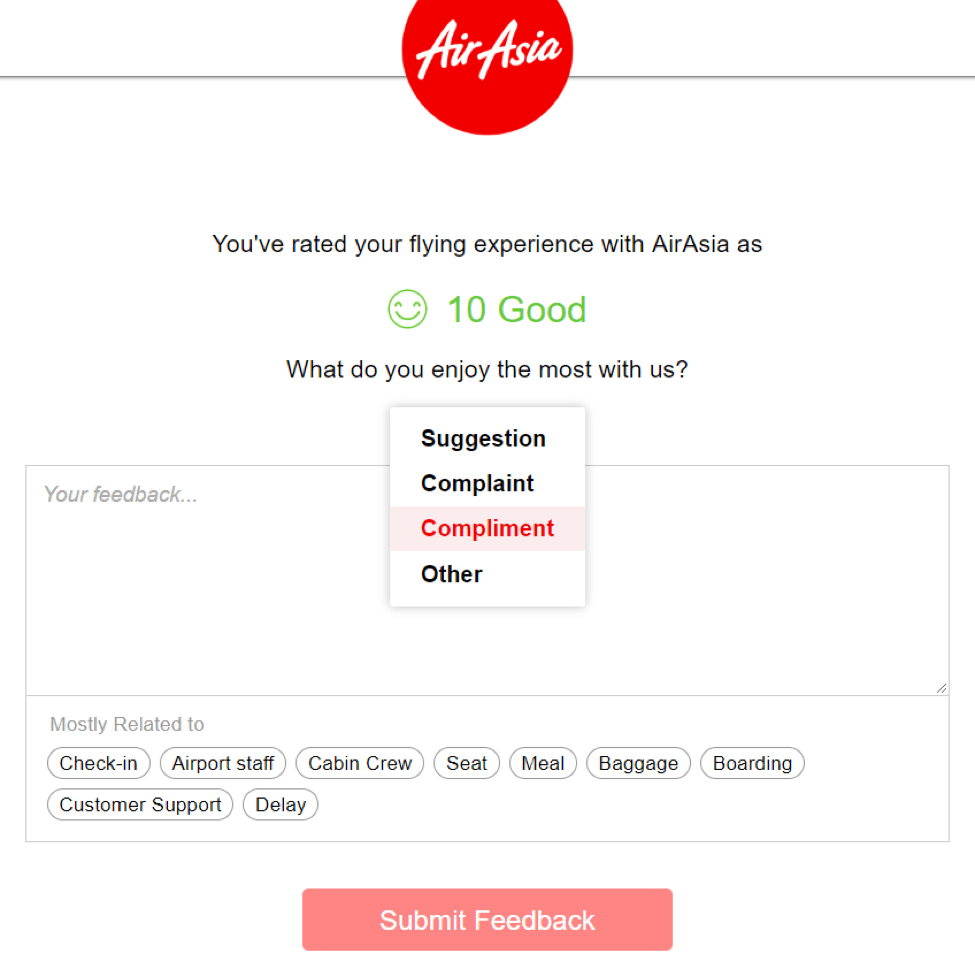Select Suggestion from the dropdown list

point(483,439)
